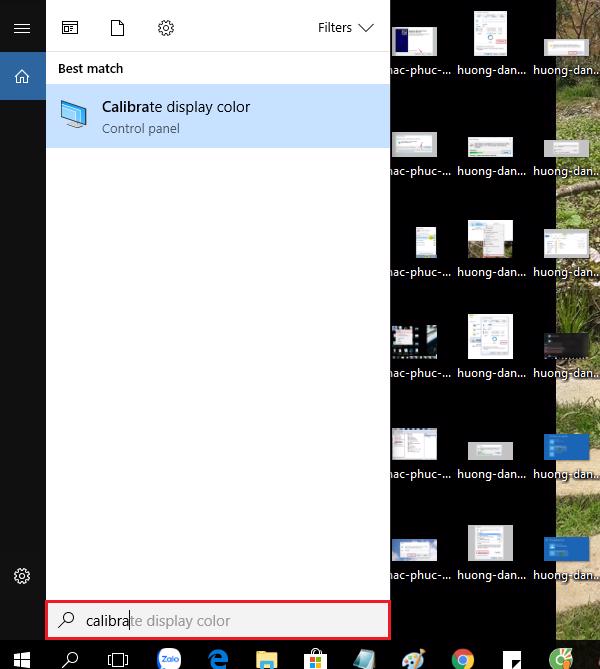Click the taskbar search magnifier icon

71,658
